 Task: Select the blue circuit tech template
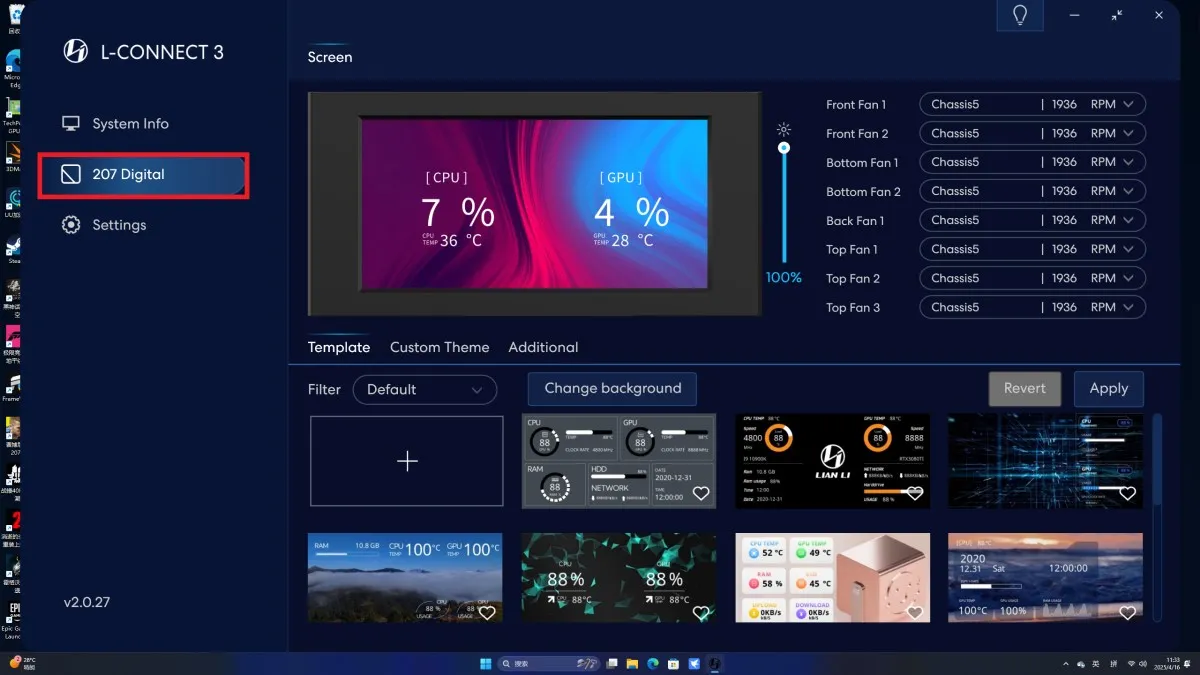[x=1045, y=461]
